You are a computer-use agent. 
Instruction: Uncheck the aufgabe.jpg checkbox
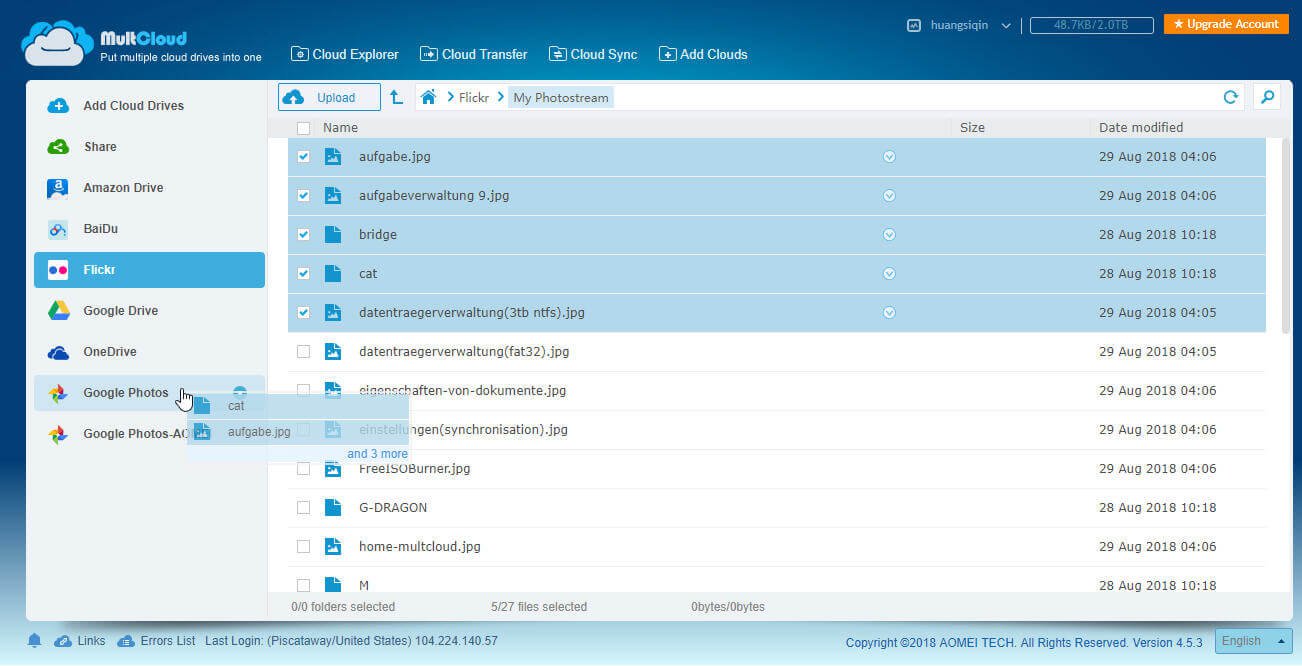coord(303,157)
